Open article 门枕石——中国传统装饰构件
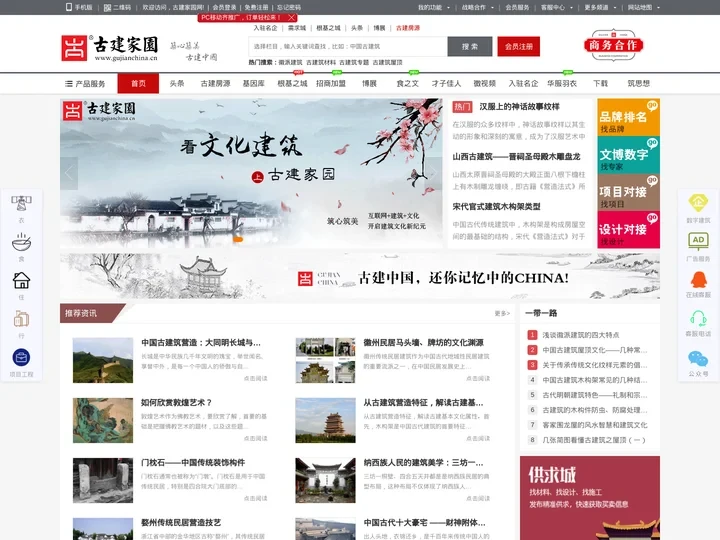This screenshot has height=540, width=720. pos(193,462)
